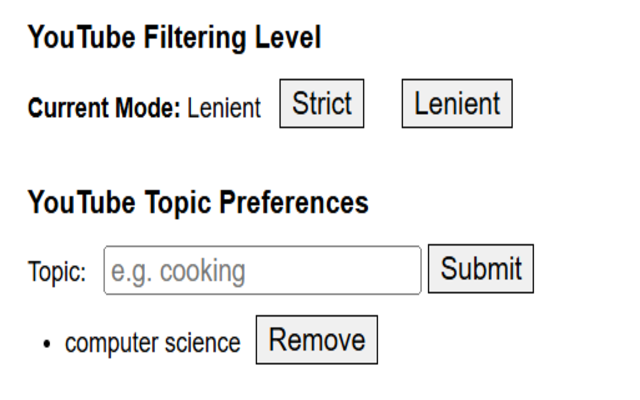Focus the Topic text input field
640x400 pixels.
point(262,270)
